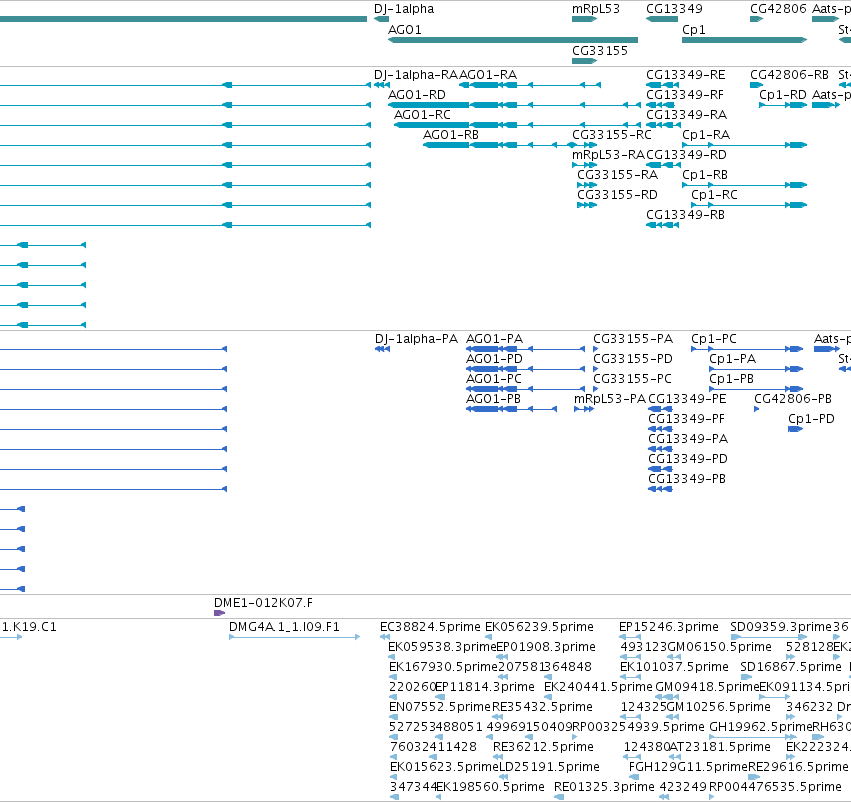Click the Cp1-RD transcript label
Image resolution: width=851 pixels, height=802 pixels.
[783, 95]
